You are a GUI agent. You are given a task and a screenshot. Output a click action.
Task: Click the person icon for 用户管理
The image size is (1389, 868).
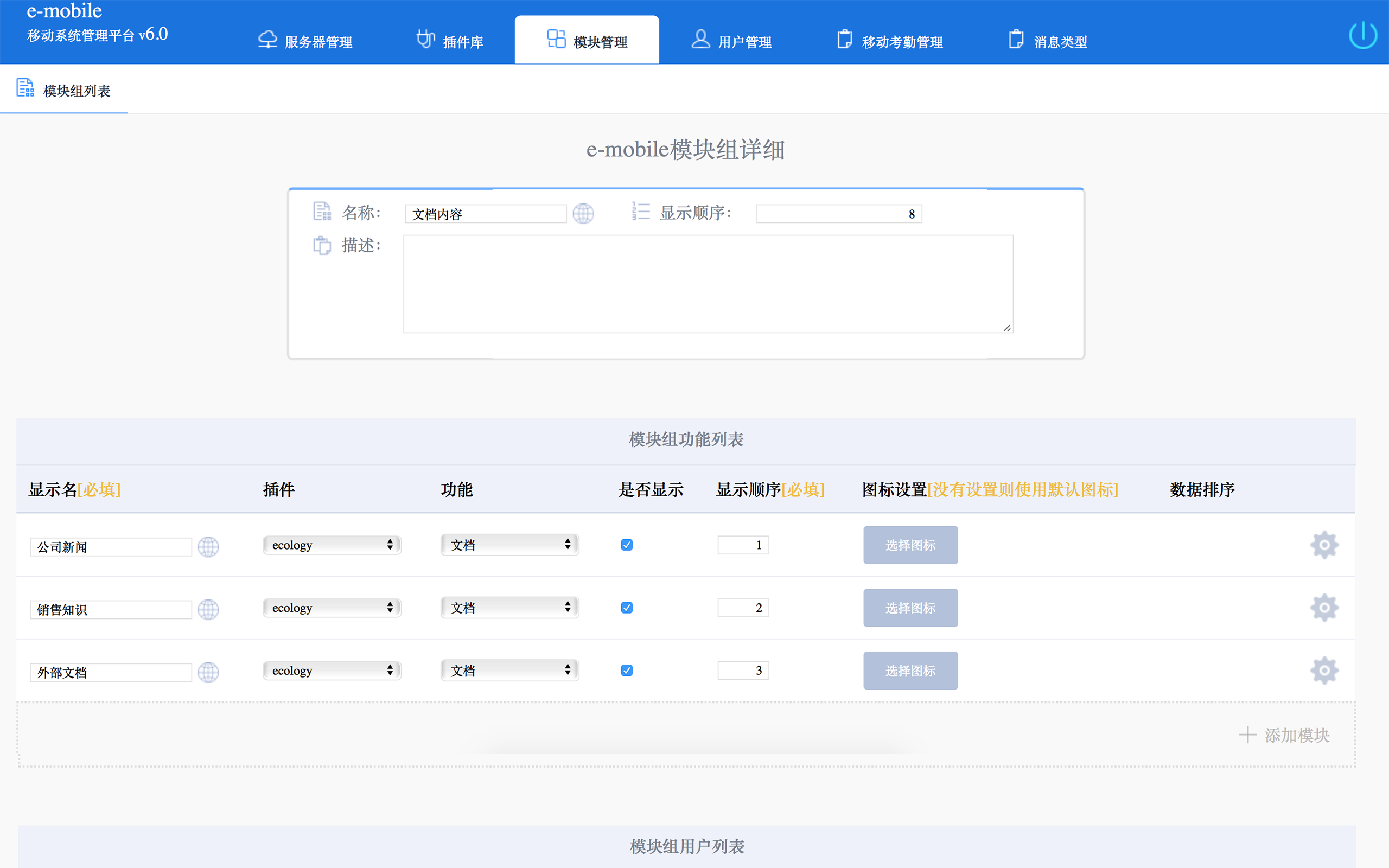tap(700, 39)
